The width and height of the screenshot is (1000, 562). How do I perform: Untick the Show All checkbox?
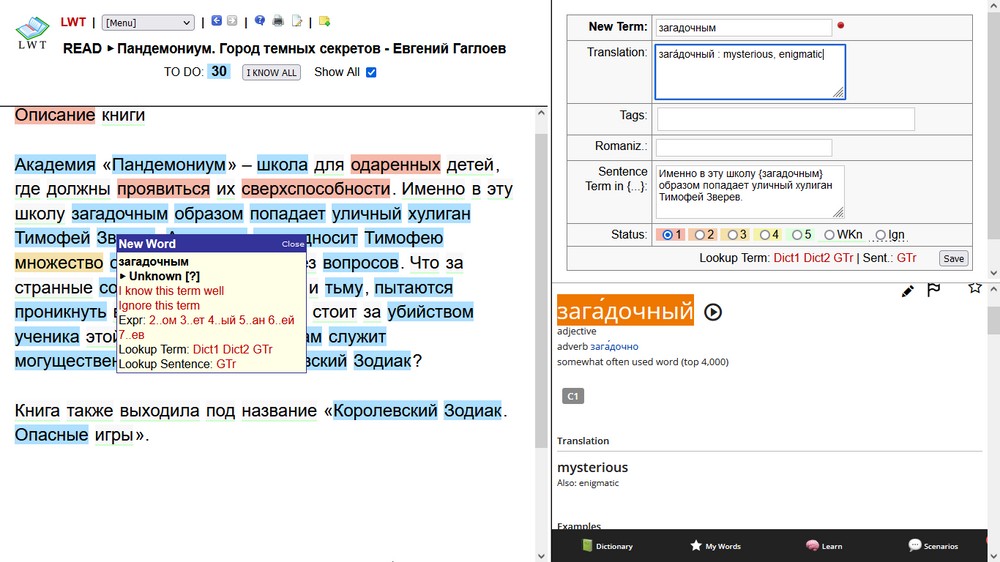(371, 72)
